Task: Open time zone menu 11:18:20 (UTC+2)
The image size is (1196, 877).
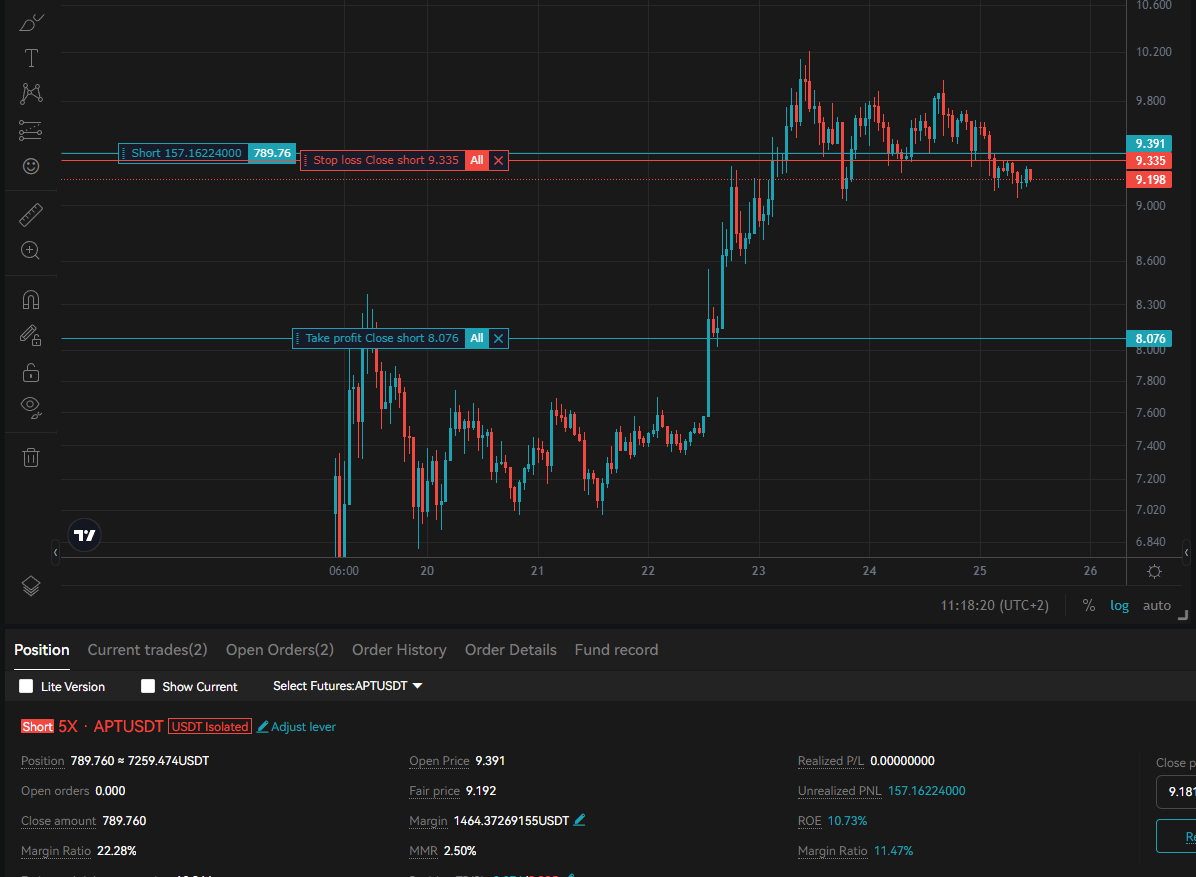Action: [x=994, y=606]
